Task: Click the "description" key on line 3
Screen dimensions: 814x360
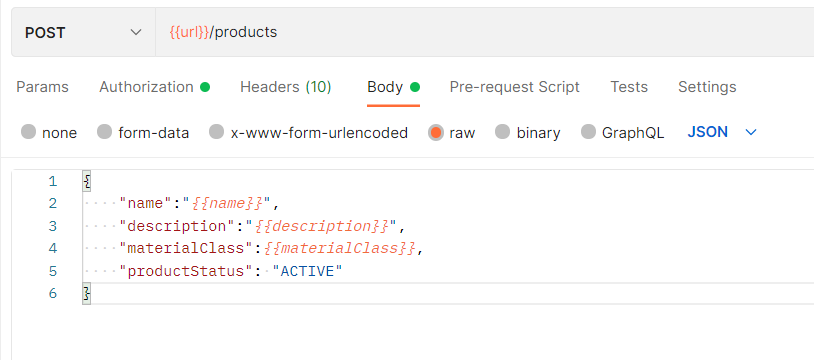Action: point(178,226)
